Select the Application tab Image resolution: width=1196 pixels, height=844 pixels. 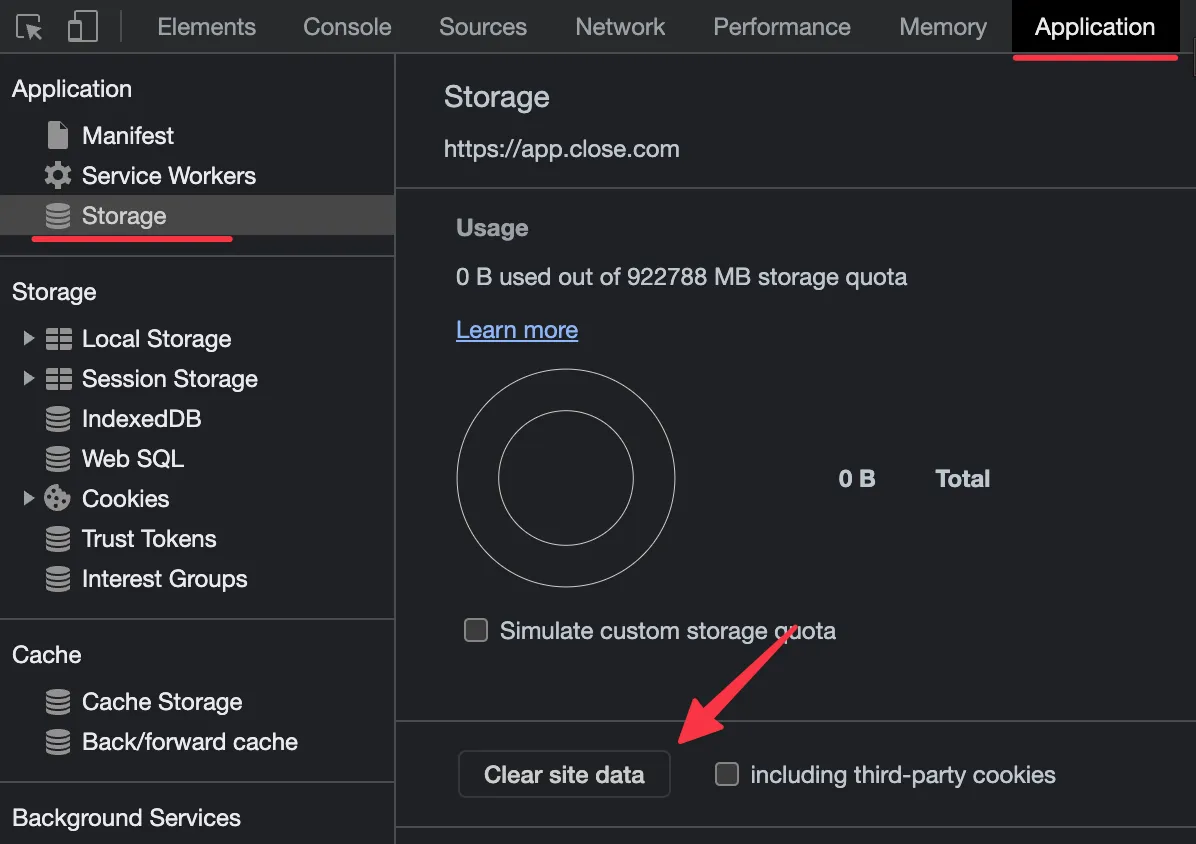point(1095,27)
